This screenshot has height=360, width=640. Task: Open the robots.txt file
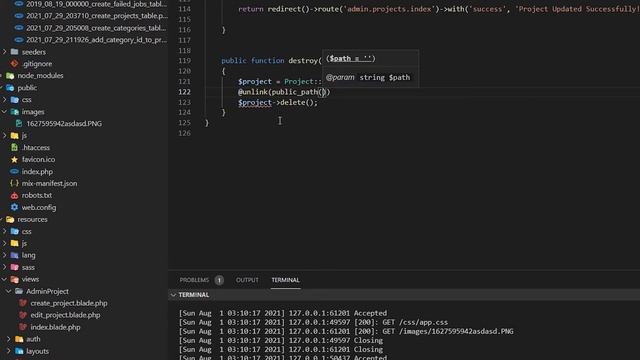click(37, 196)
